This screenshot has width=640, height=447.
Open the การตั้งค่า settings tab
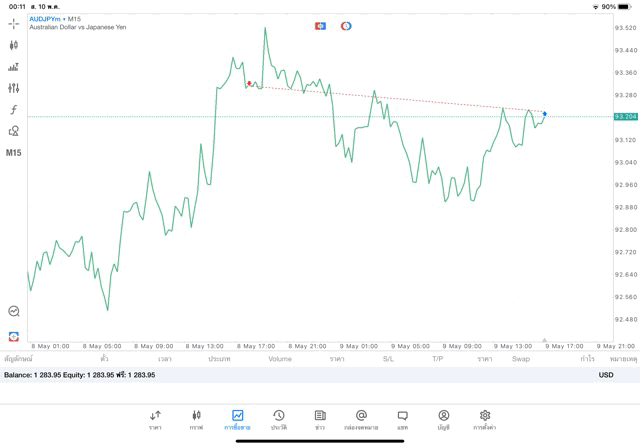point(485,419)
